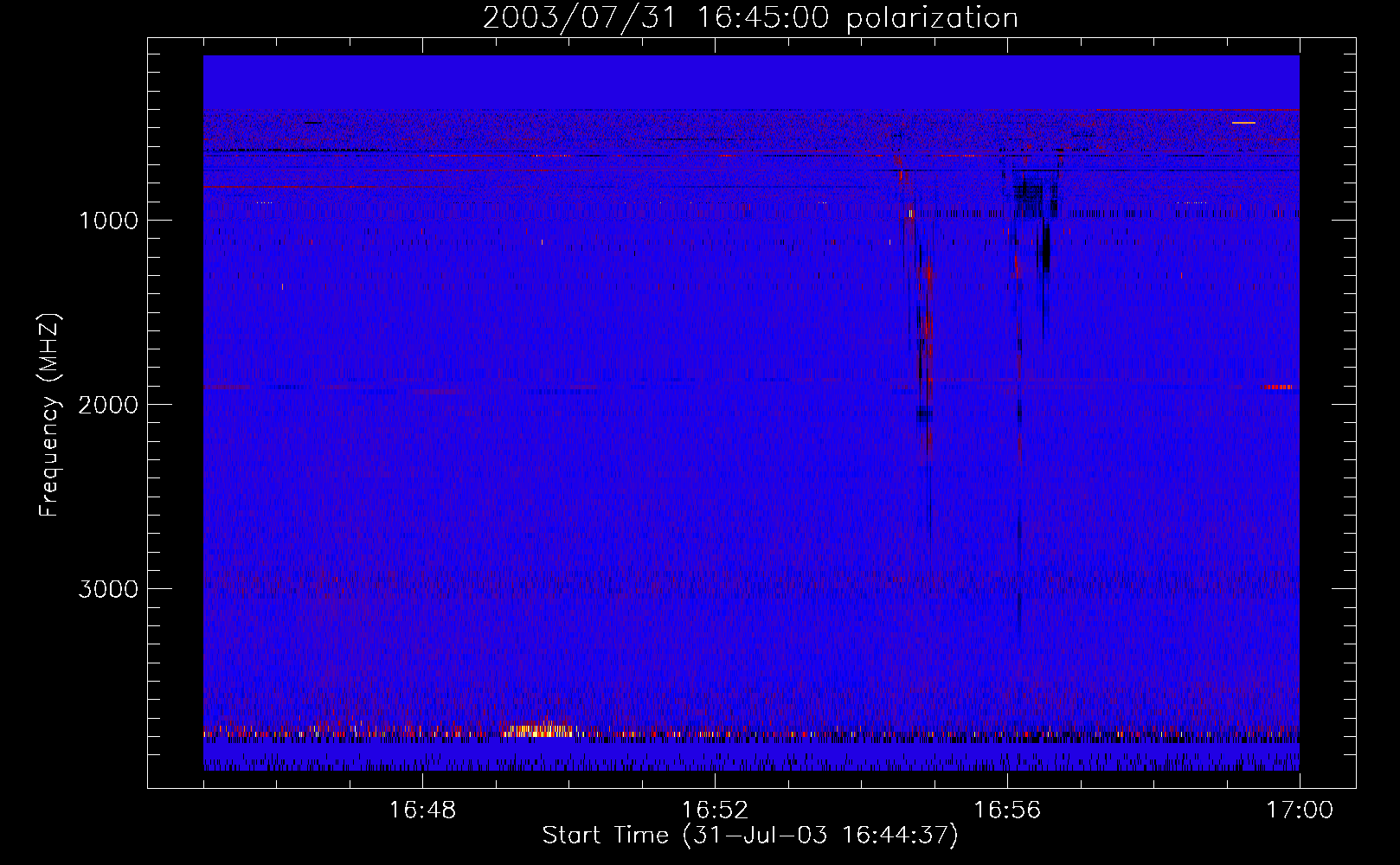1400x865 pixels.
Task: Click the 16:48 time tick label
Action: tap(422, 811)
